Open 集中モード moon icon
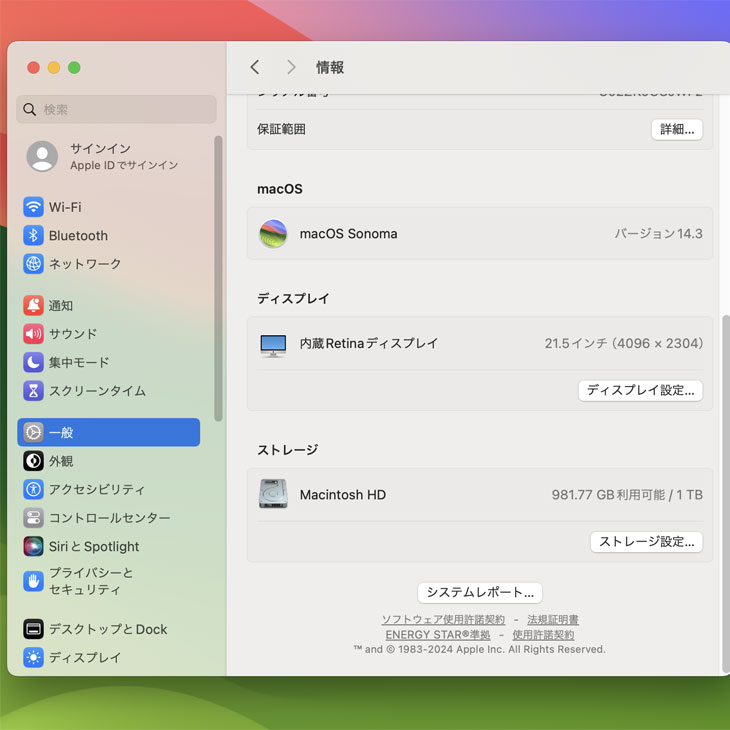 (x=34, y=362)
